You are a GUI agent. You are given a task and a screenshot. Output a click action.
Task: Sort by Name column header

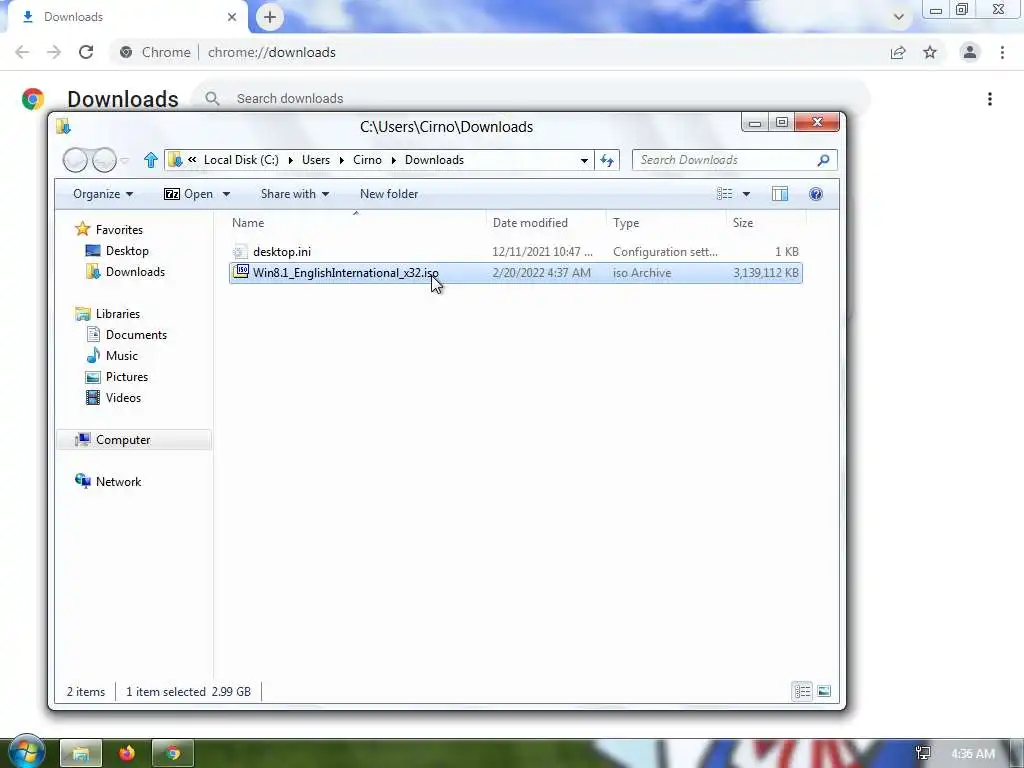point(356,223)
